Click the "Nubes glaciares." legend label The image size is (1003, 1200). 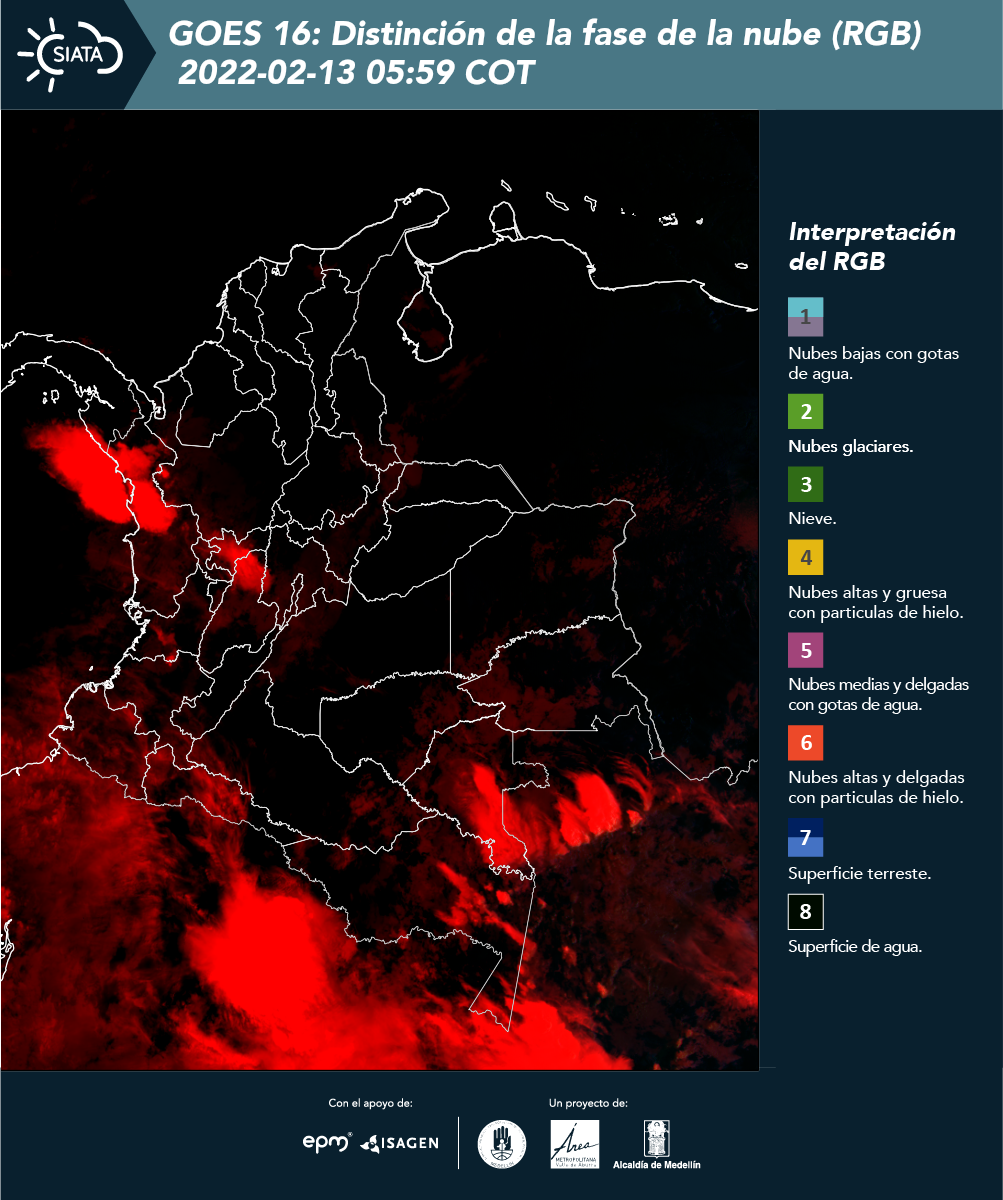pos(850,447)
